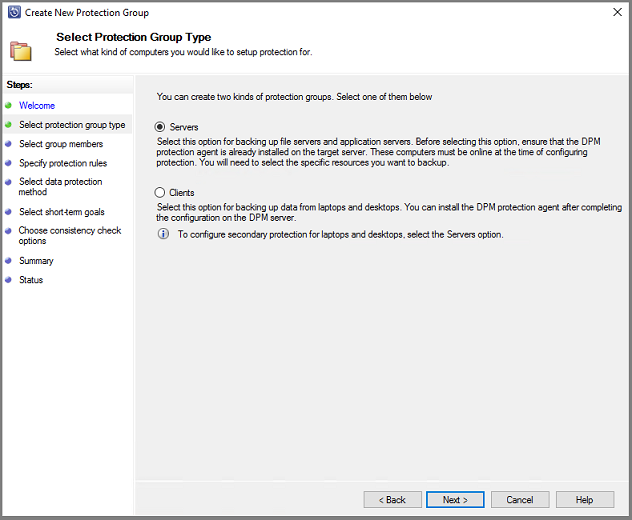This screenshot has height=520, width=632.
Task: Open the Welcome step link
Action: [37, 106]
